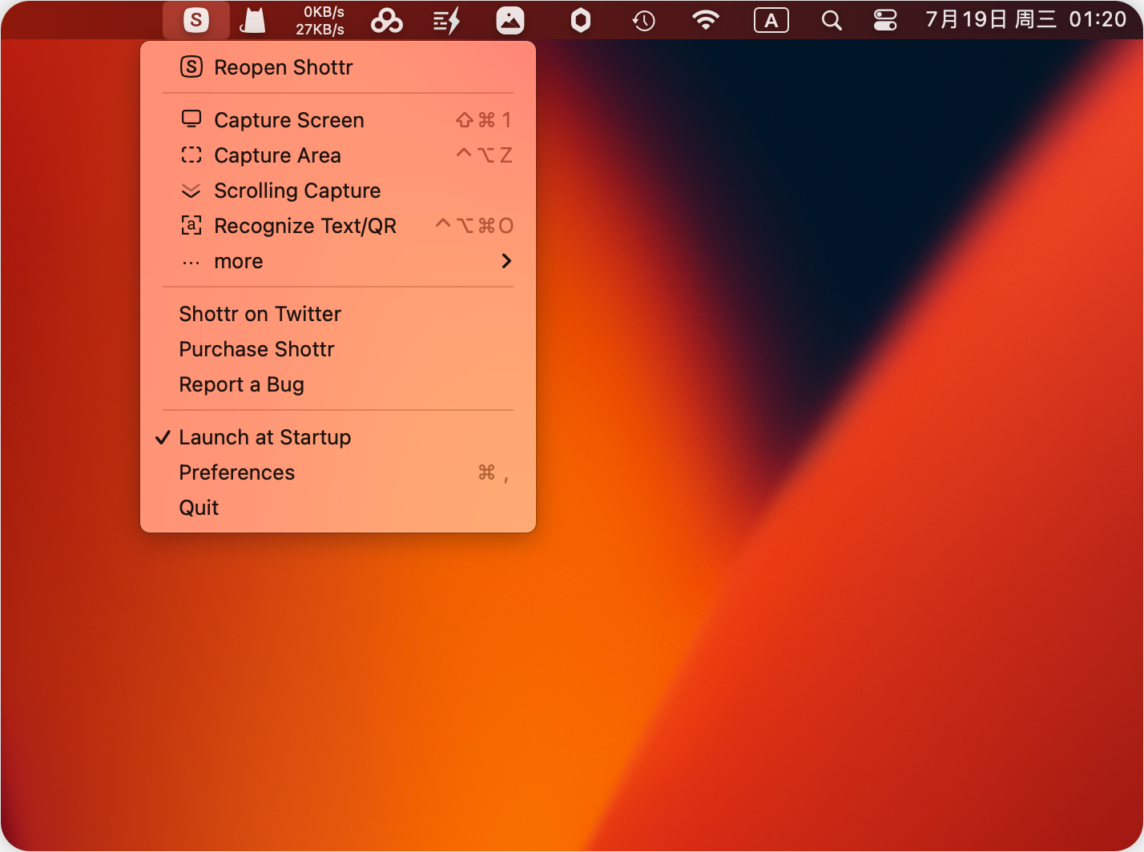
Task: Open Shottr Preferences
Action: tap(338, 473)
